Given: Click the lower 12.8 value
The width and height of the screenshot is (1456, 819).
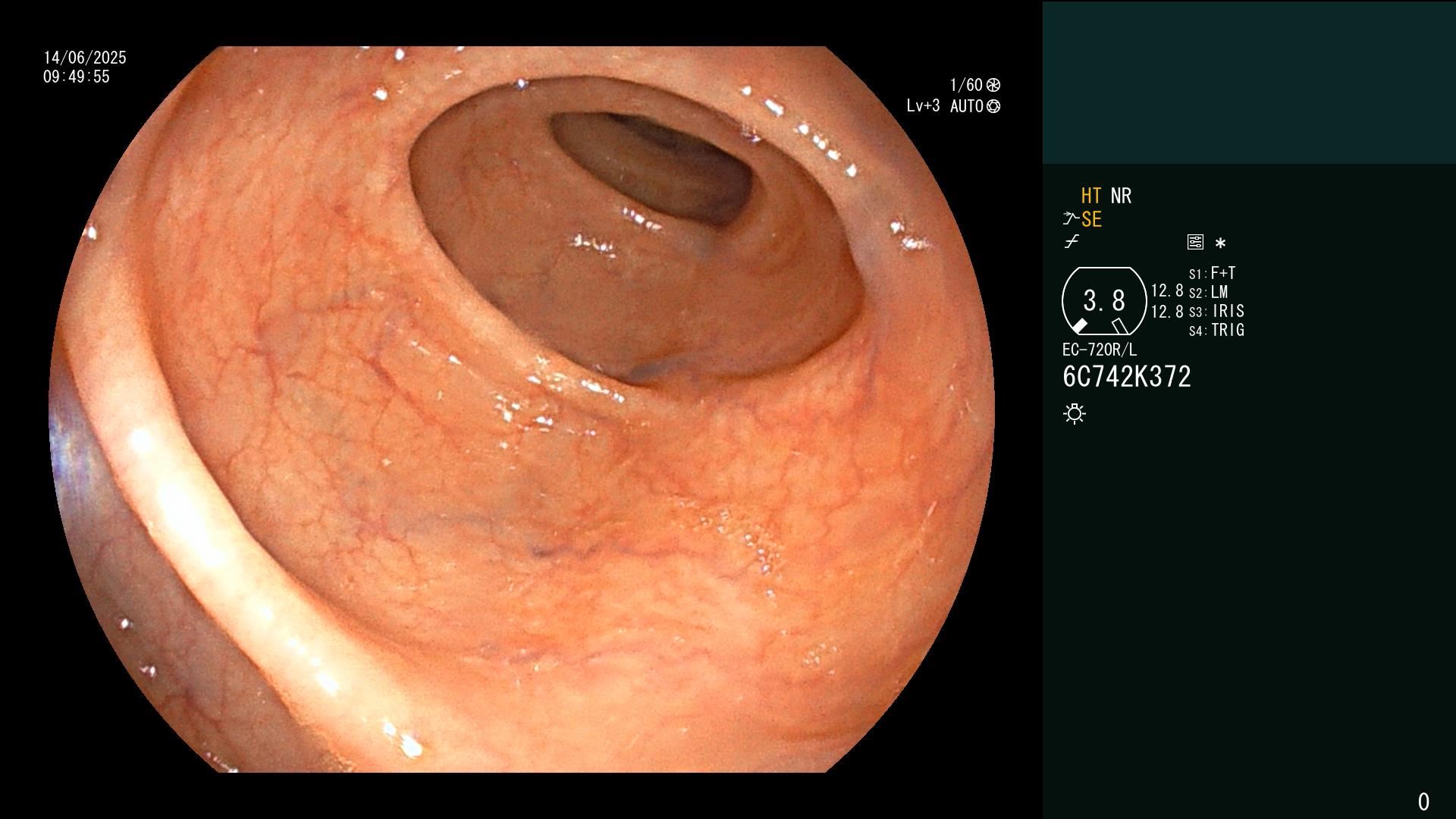Looking at the screenshot, I should coord(1167,311).
